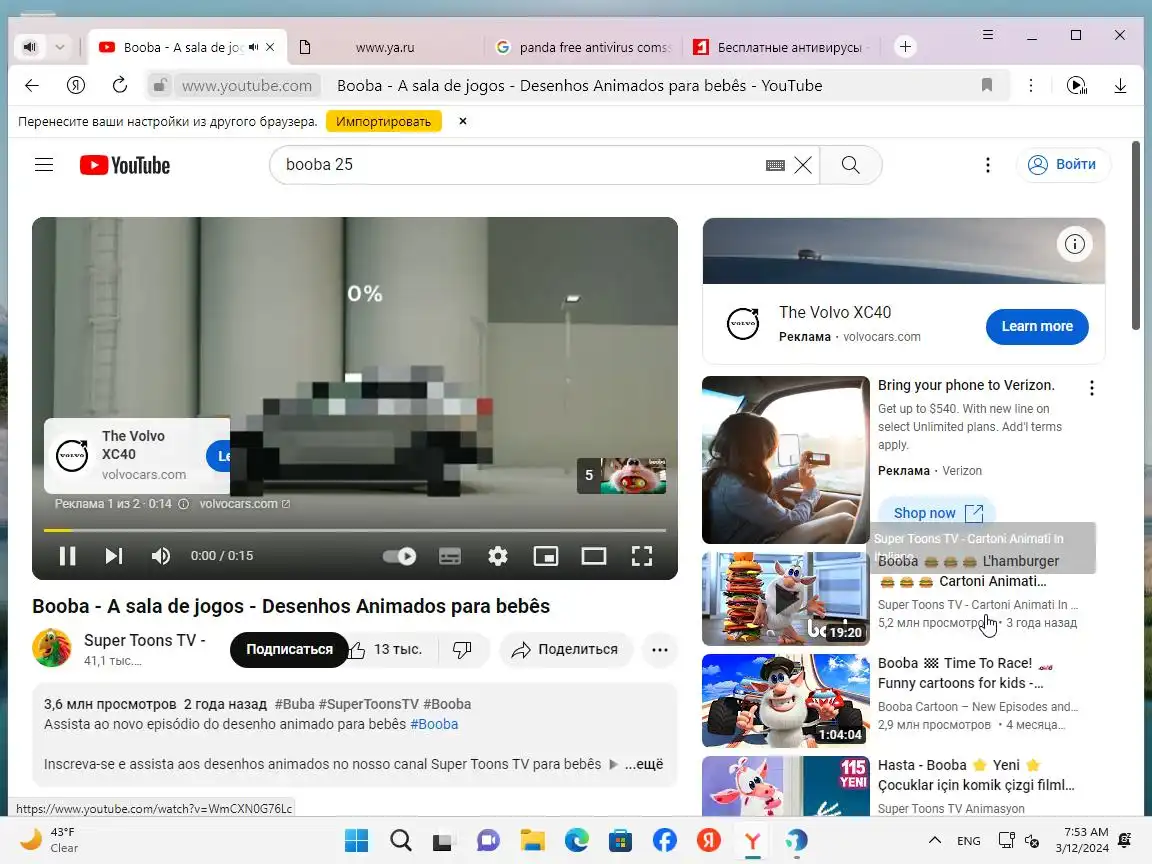The image size is (1152, 864).
Task: Click the video progress bar
Action: coord(355,530)
